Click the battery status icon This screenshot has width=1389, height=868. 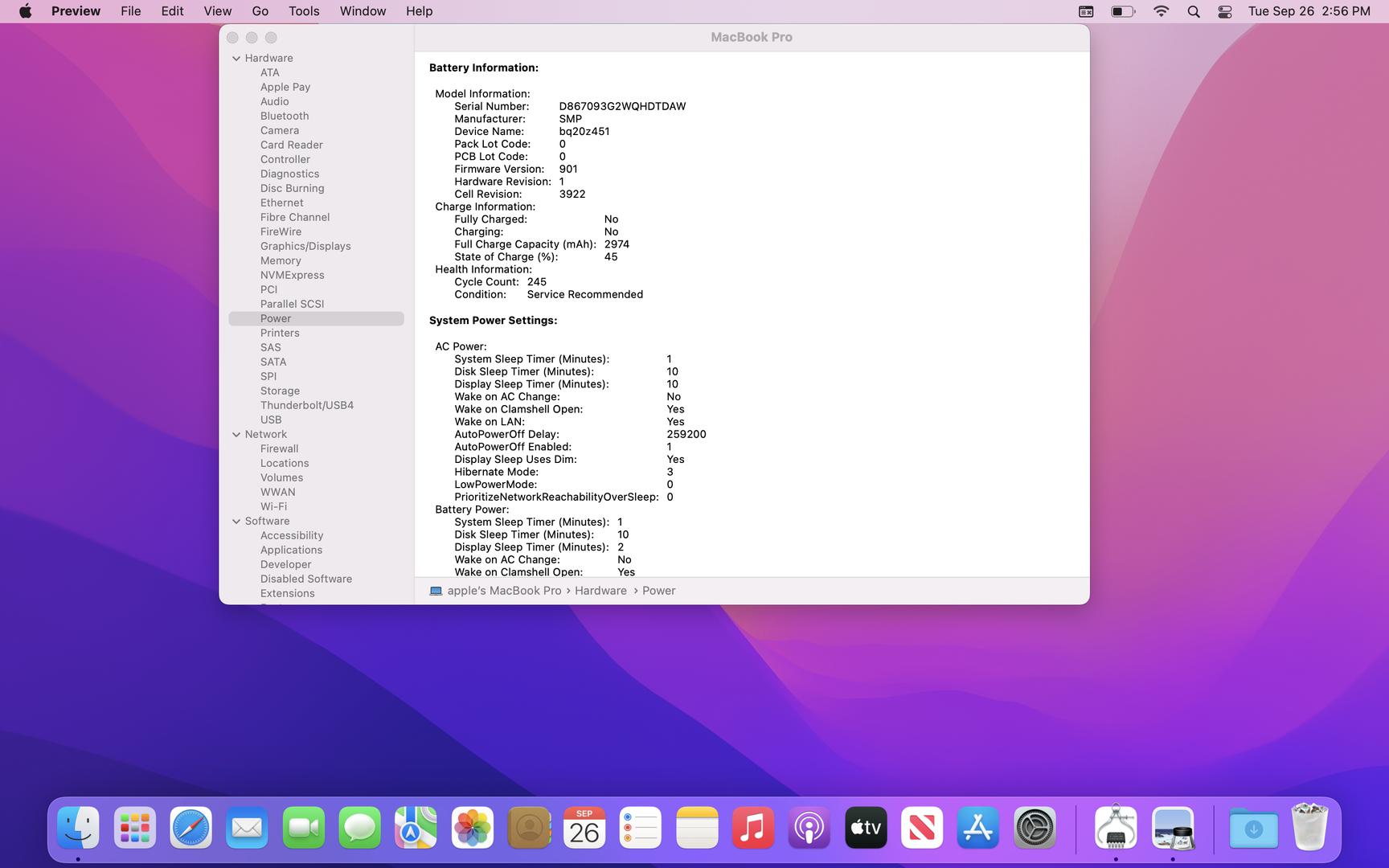[x=1123, y=11]
